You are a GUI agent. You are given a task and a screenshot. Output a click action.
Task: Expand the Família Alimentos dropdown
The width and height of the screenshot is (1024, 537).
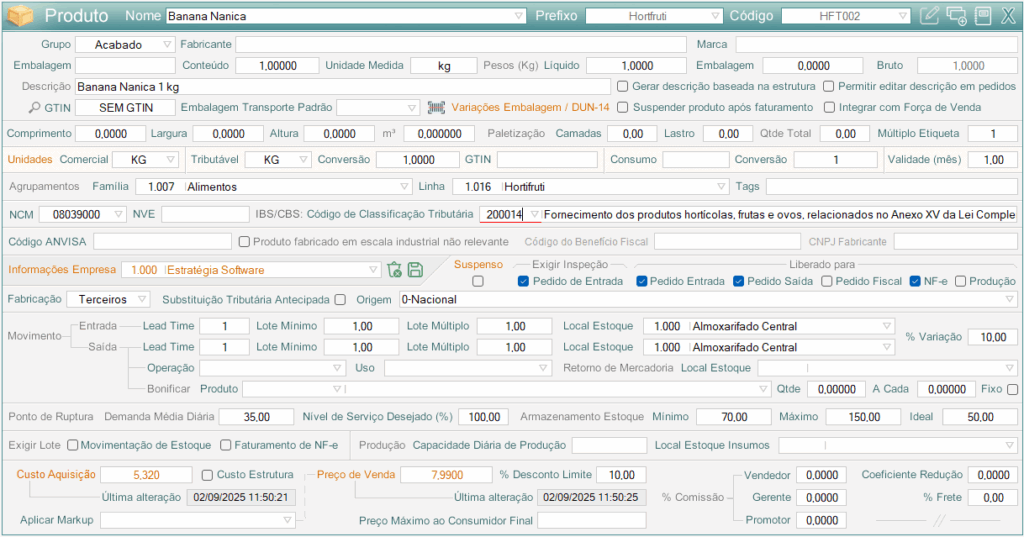tap(404, 186)
